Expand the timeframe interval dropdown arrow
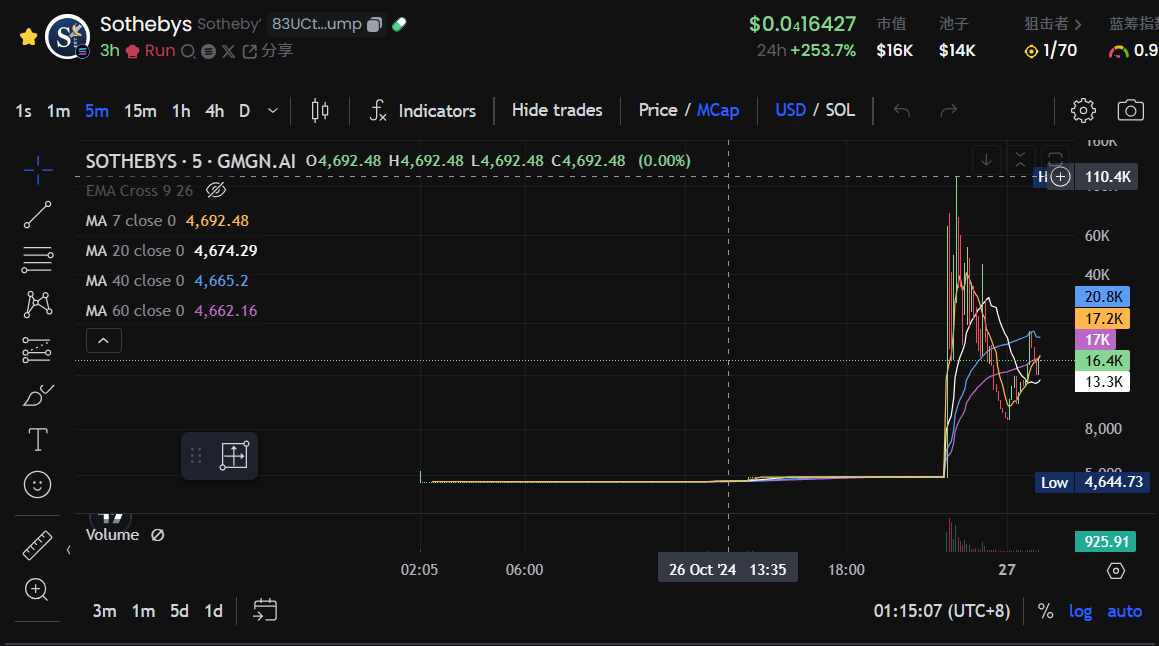 point(273,111)
